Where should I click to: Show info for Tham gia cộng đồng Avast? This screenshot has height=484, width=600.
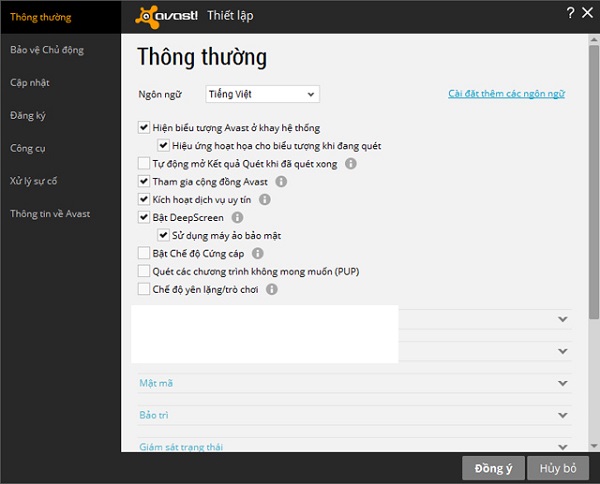pos(281,182)
